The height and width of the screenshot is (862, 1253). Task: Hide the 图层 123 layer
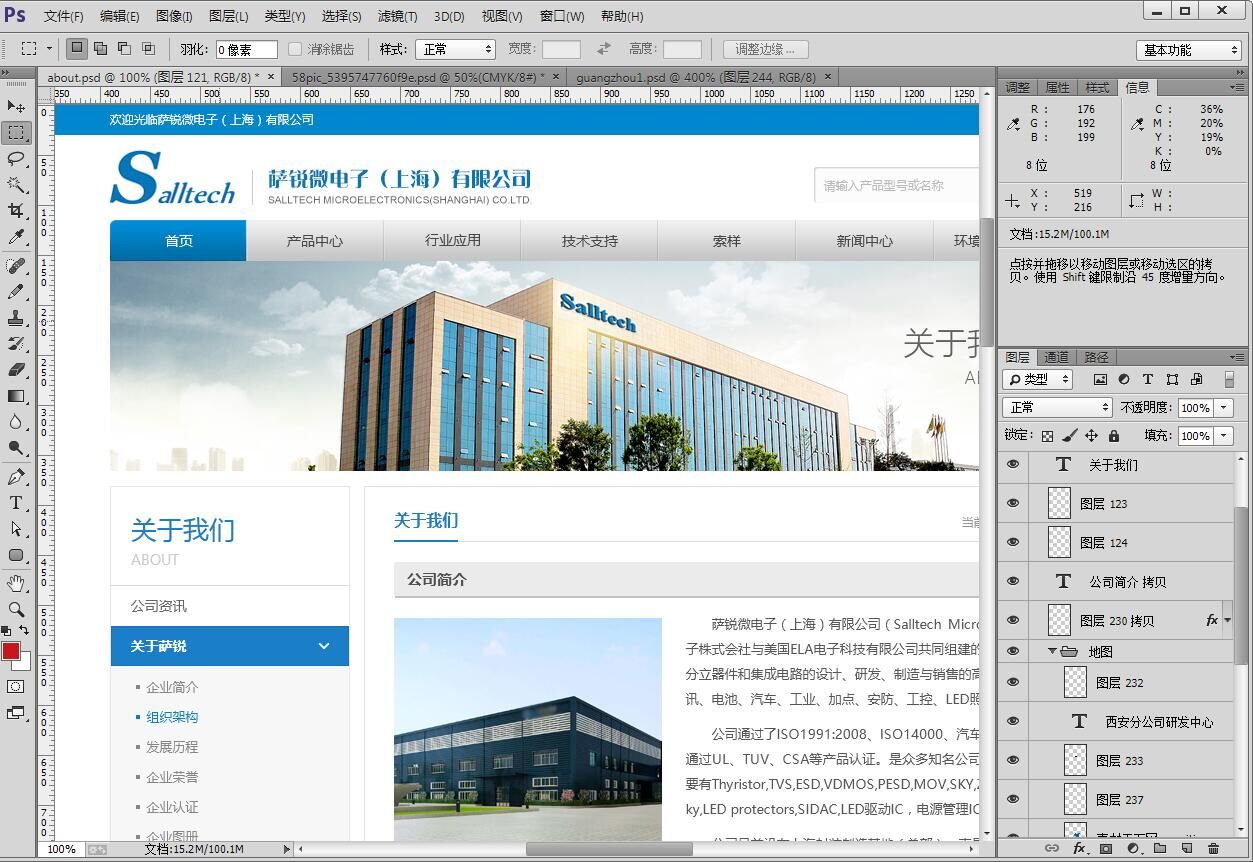click(x=1013, y=503)
